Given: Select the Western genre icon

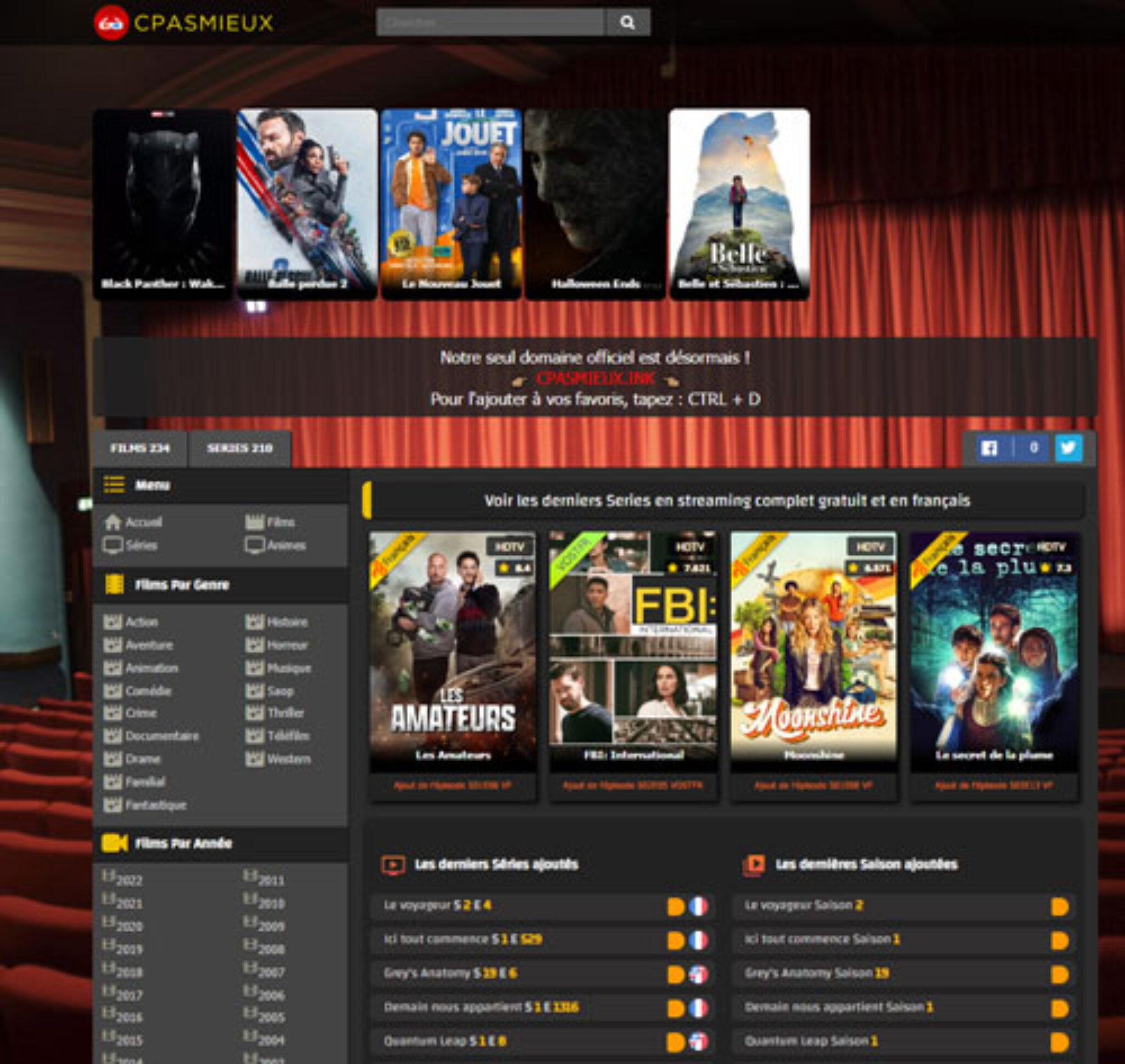Looking at the screenshot, I should (x=254, y=759).
